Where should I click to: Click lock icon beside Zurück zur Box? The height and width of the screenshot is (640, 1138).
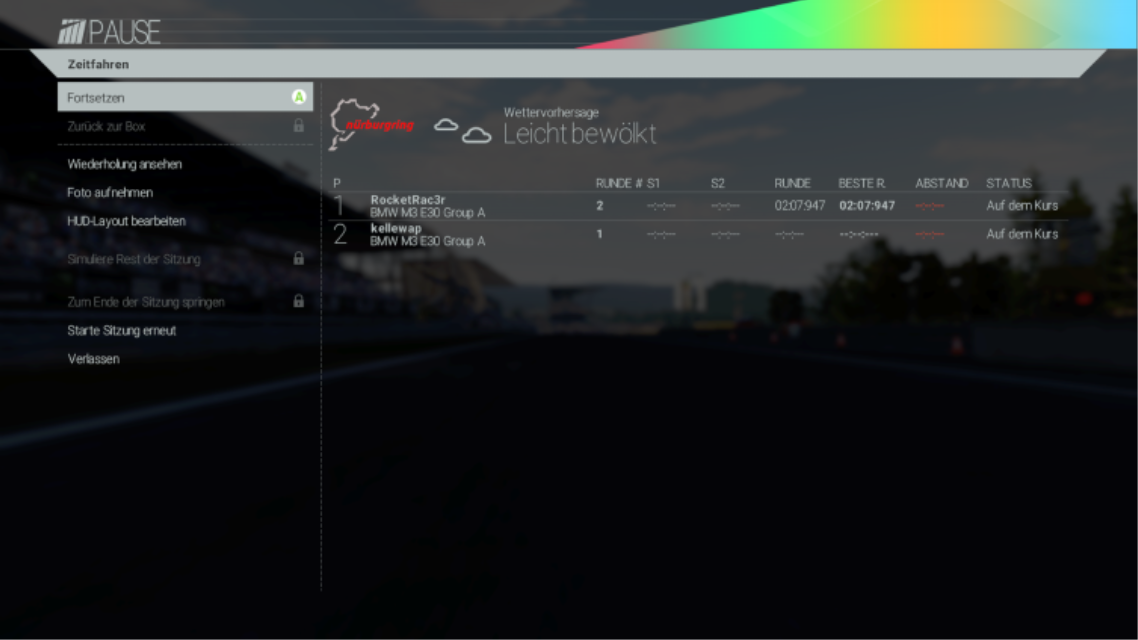(298, 126)
